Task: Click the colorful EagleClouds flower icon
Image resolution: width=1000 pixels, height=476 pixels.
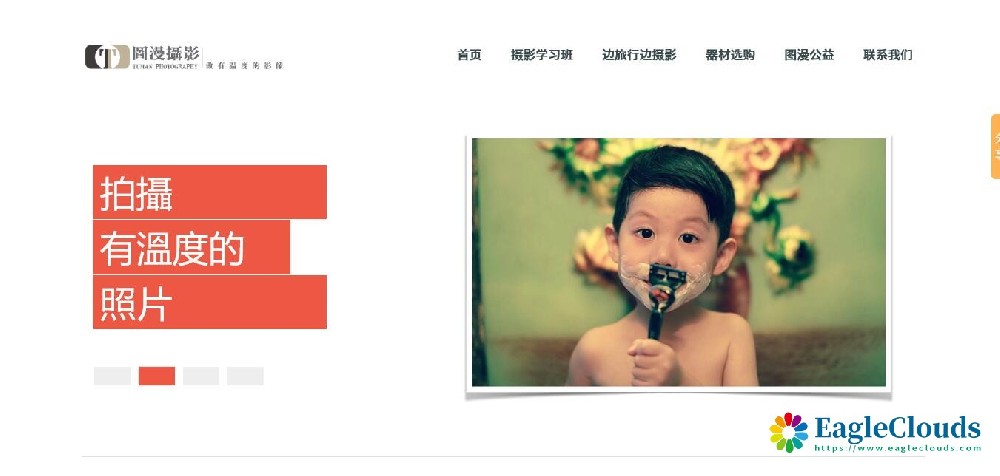Action: pyautogui.click(x=789, y=433)
